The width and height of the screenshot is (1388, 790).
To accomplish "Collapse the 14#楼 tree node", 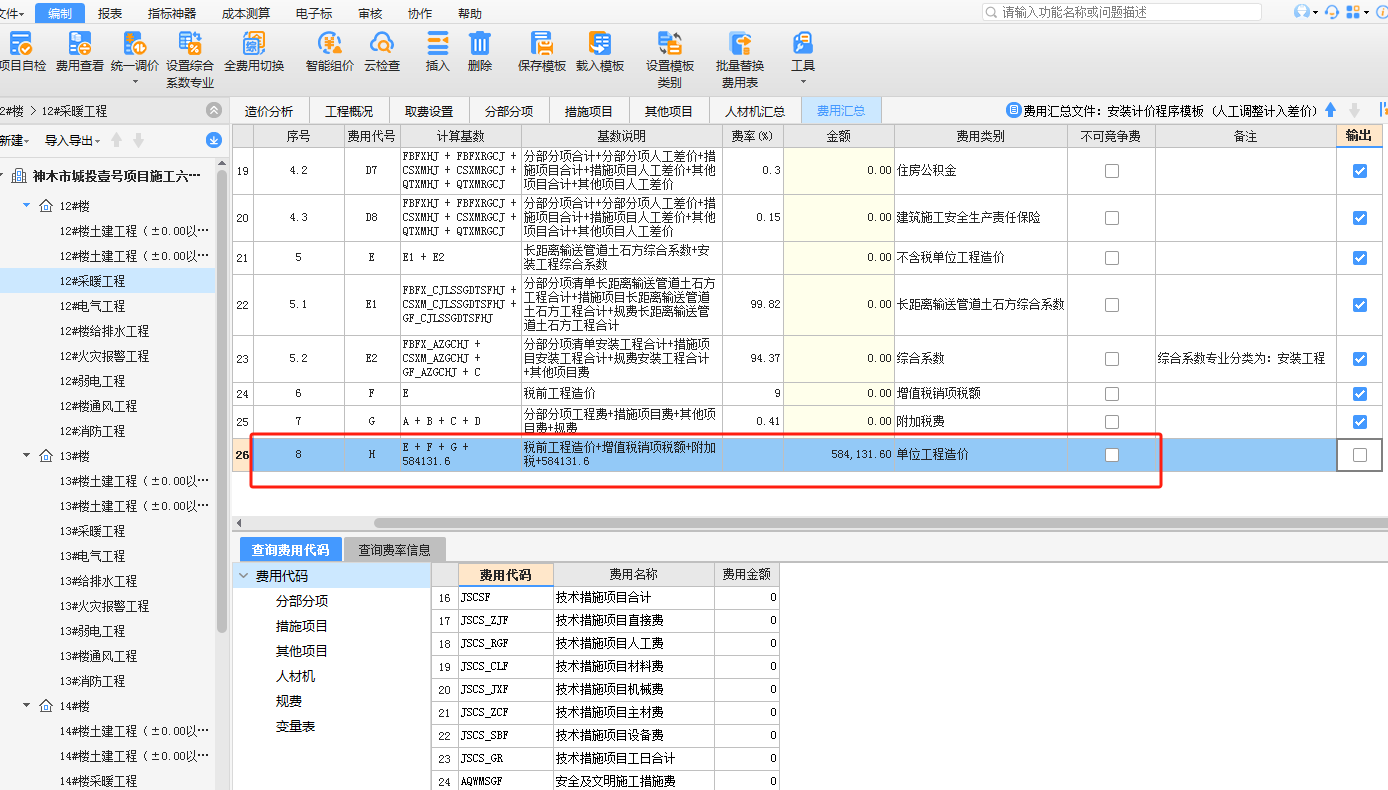I will click(x=28, y=706).
